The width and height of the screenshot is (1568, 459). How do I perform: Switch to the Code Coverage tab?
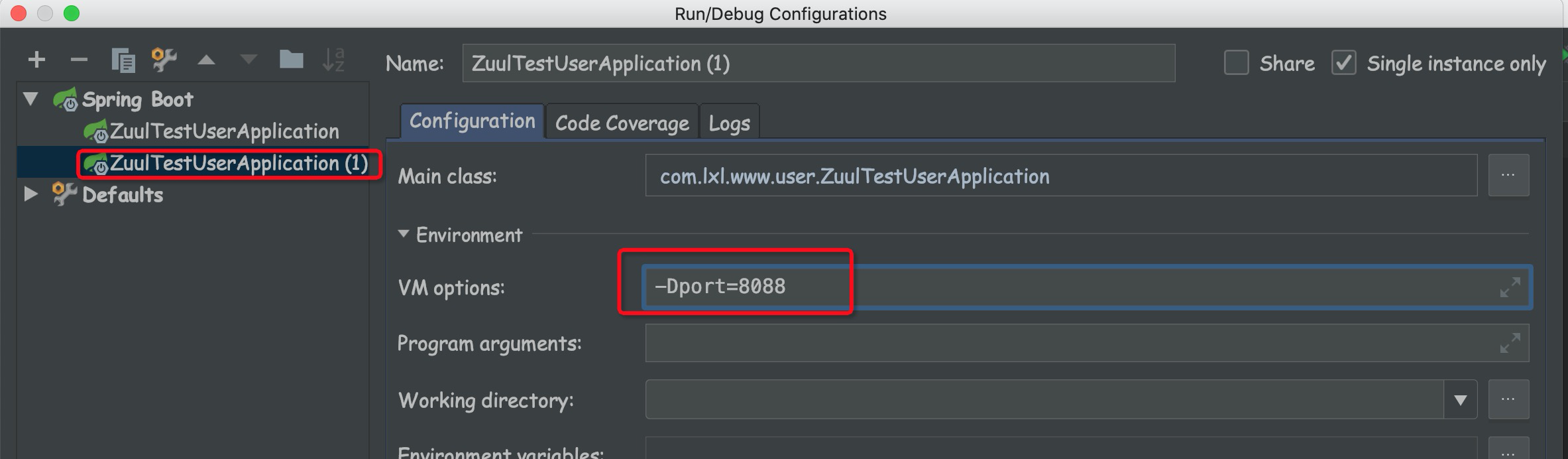click(x=622, y=123)
